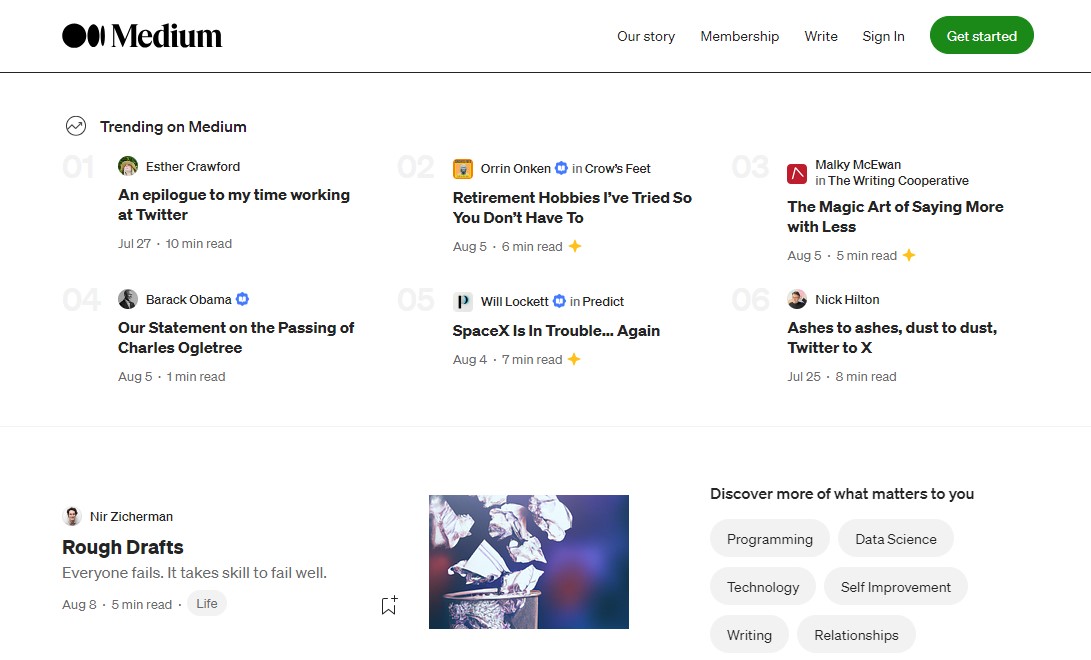Click the member-only star on Retirement Hobbies
This screenshot has width=1091, height=660.
point(575,246)
